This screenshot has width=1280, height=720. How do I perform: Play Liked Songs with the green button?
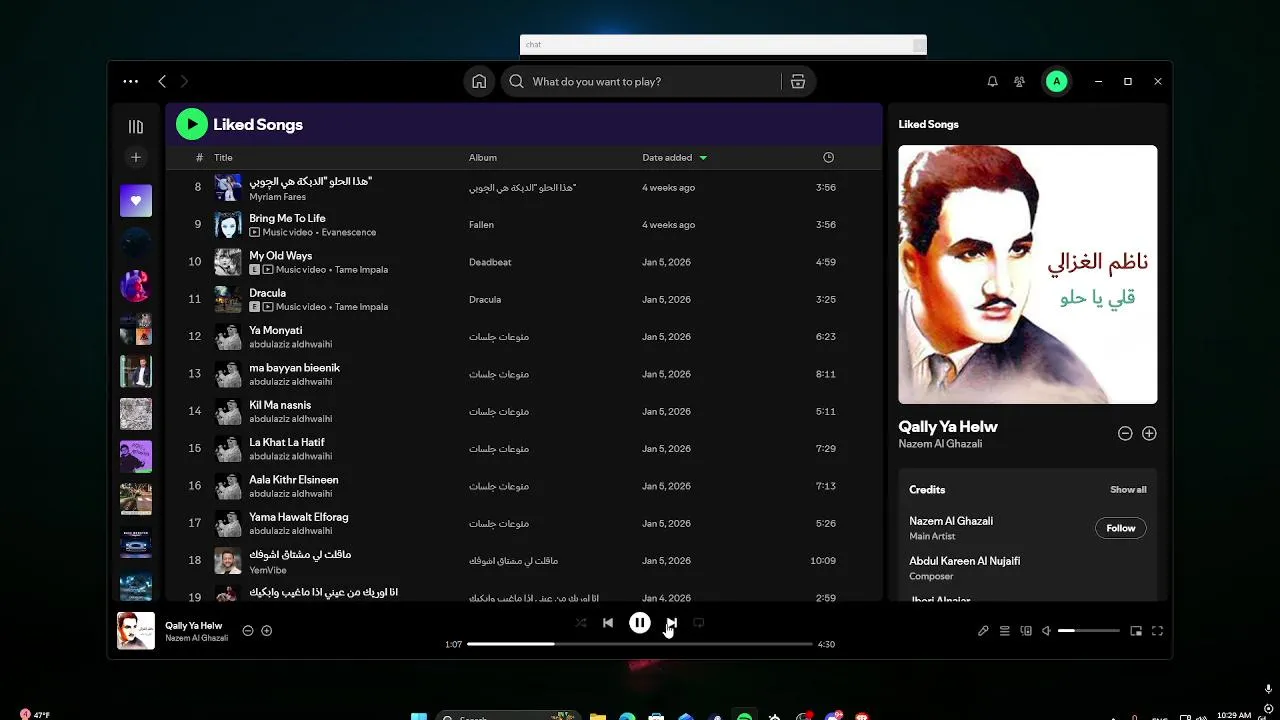pyautogui.click(x=191, y=124)
